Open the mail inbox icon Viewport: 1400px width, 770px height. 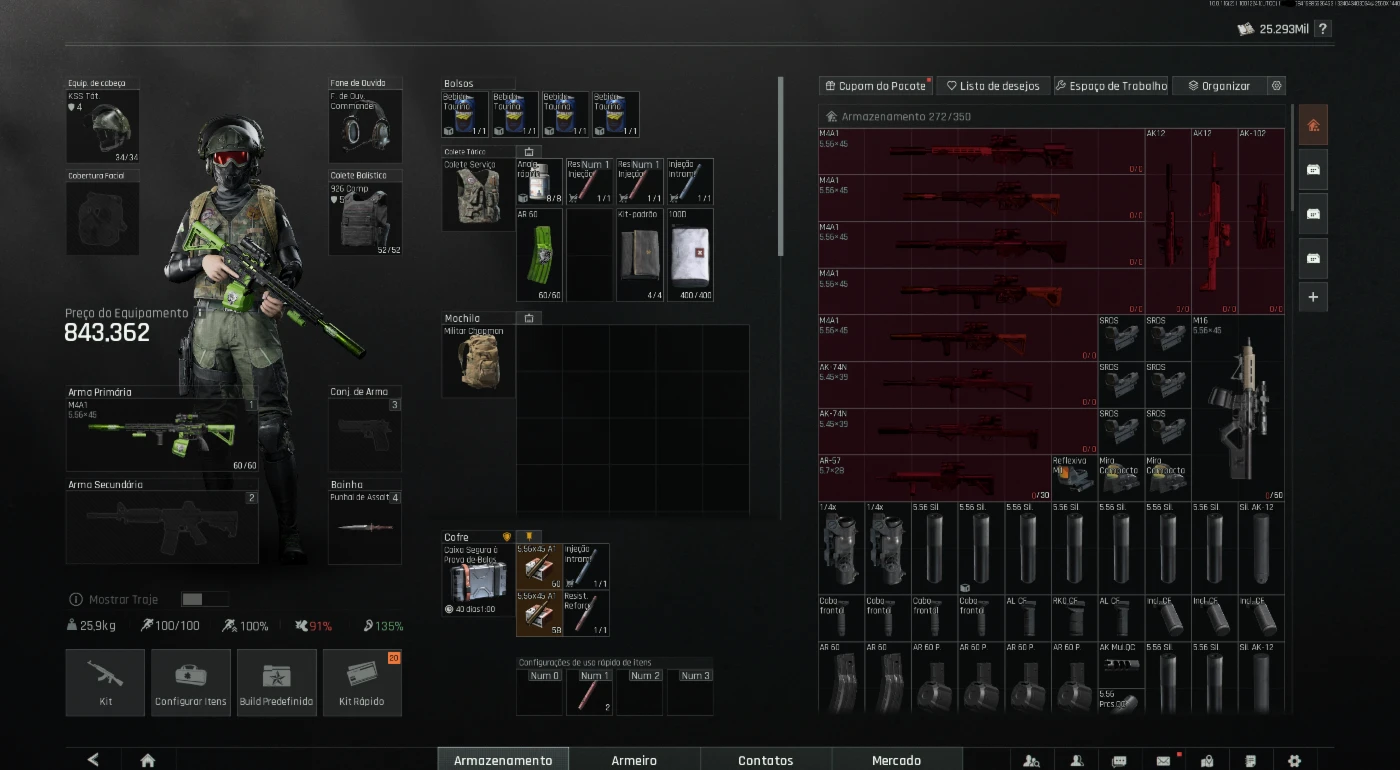[x=1163, y=760]
